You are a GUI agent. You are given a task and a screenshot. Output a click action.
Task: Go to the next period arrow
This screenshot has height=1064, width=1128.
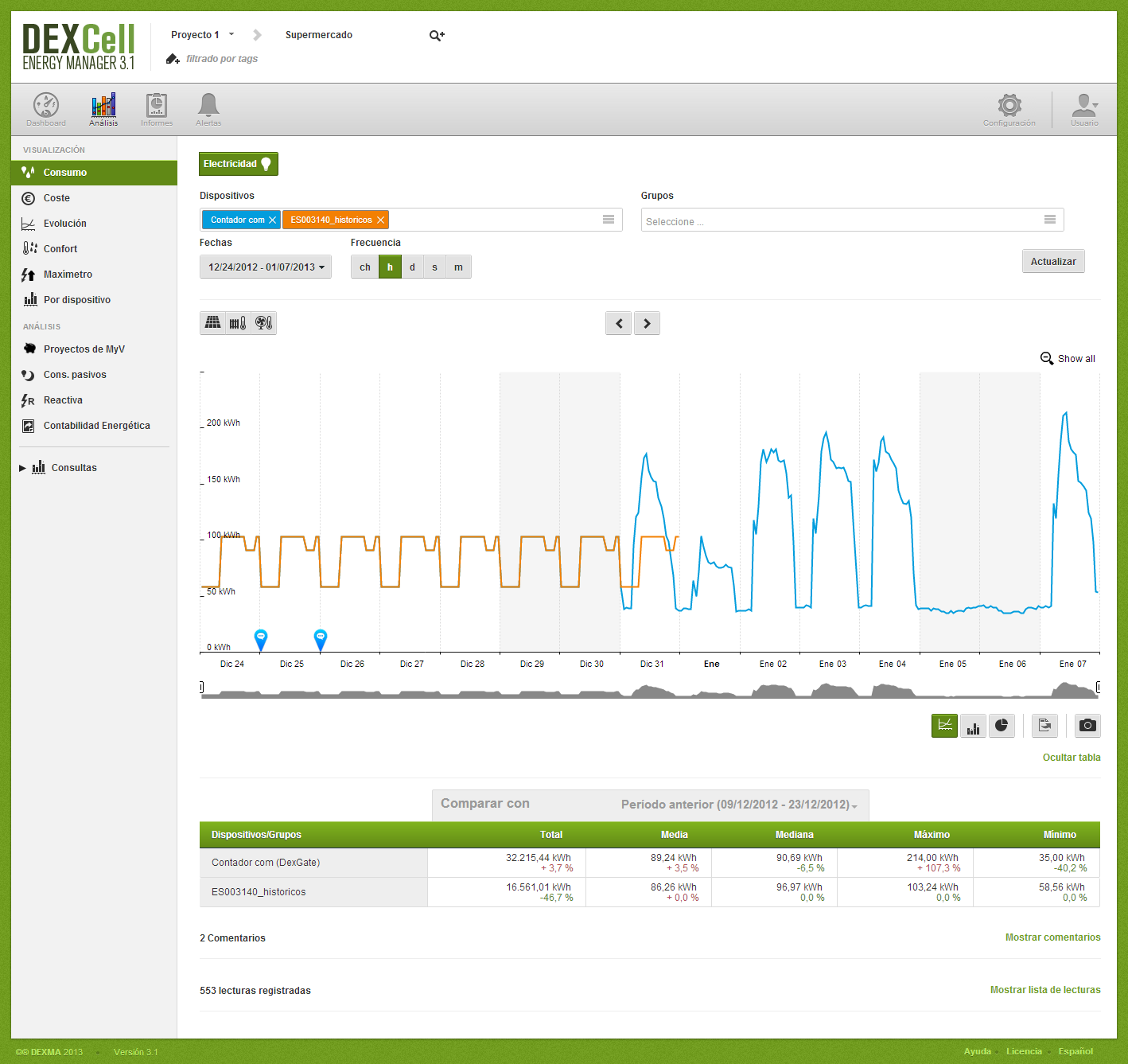[647, 323]
